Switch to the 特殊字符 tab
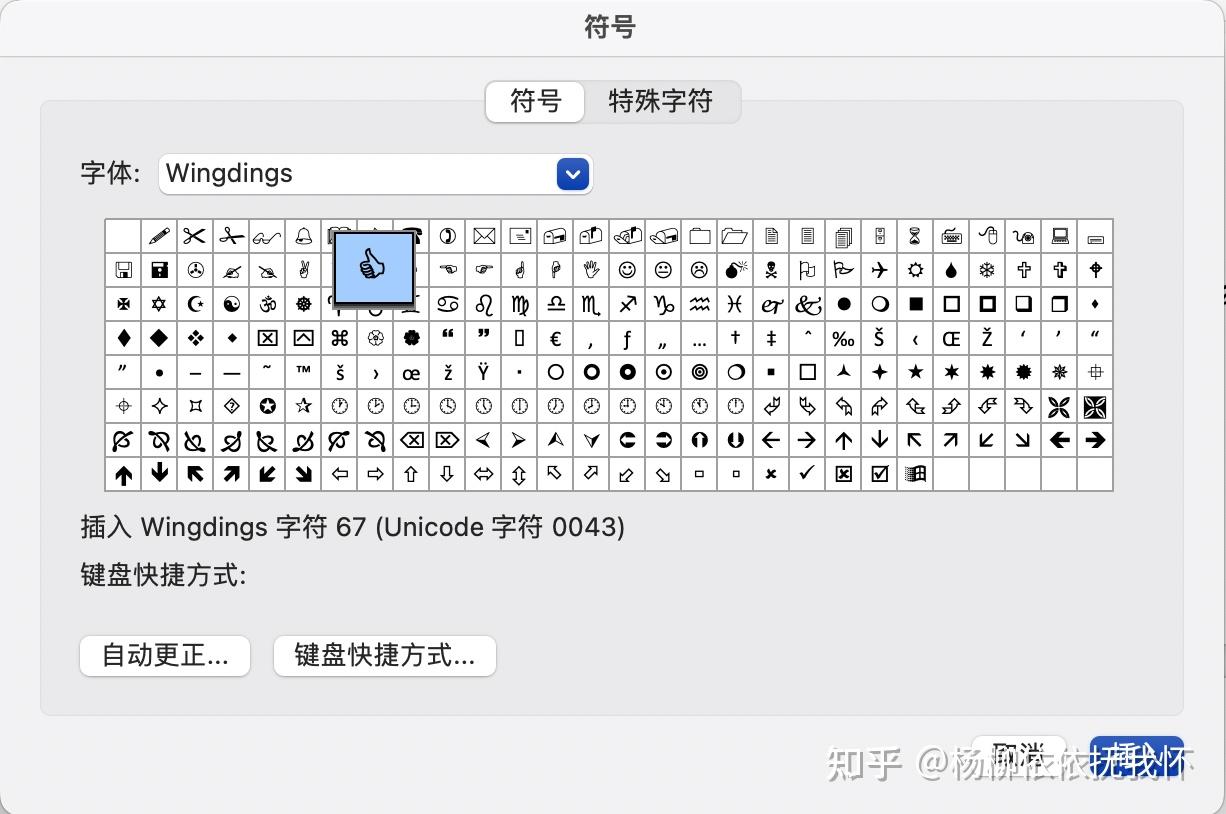Image resolution: width=1226 pixels, height=814 pixels. tap(661, 101)
